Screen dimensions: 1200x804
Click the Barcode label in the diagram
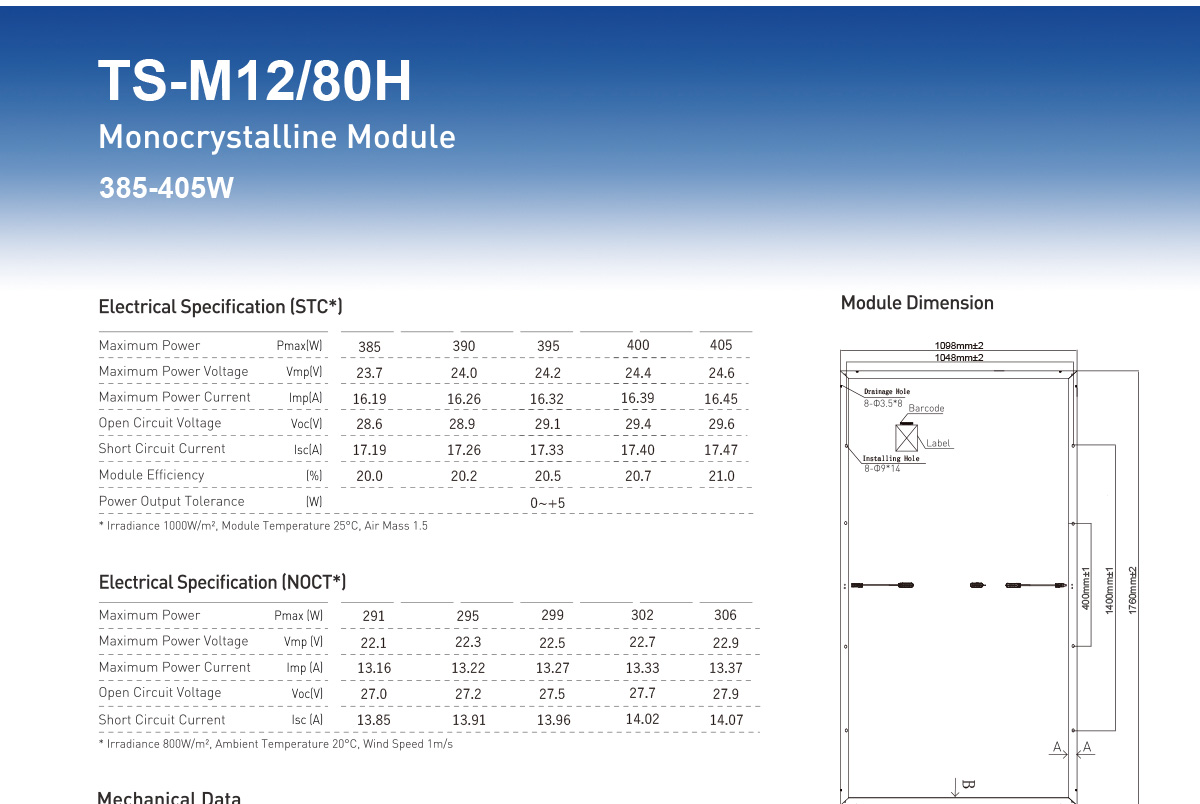[x=926, y=409]
